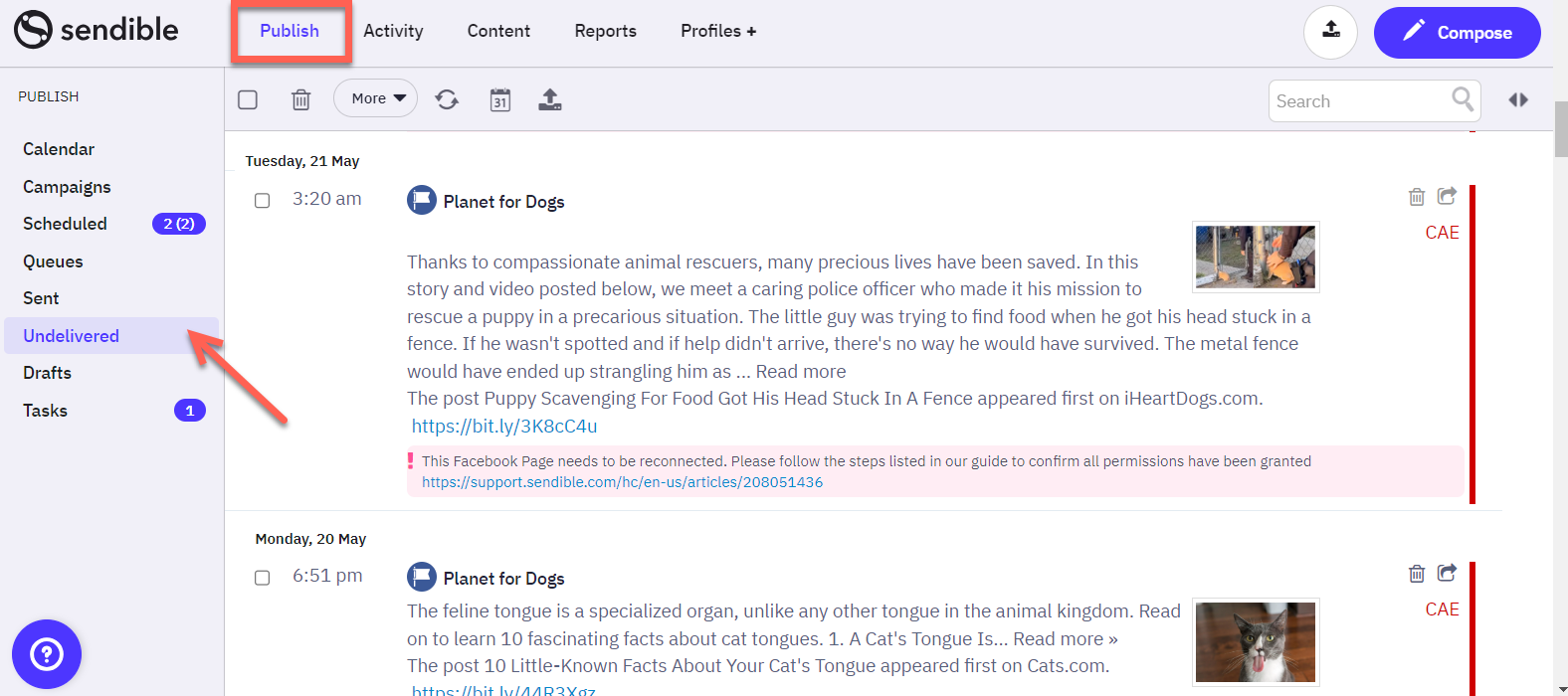Click the Planet for Dogs profile icon at 6:51 pm
Image resolution: width=1568 pixels, height=696 pixels.
click(422, 577)
